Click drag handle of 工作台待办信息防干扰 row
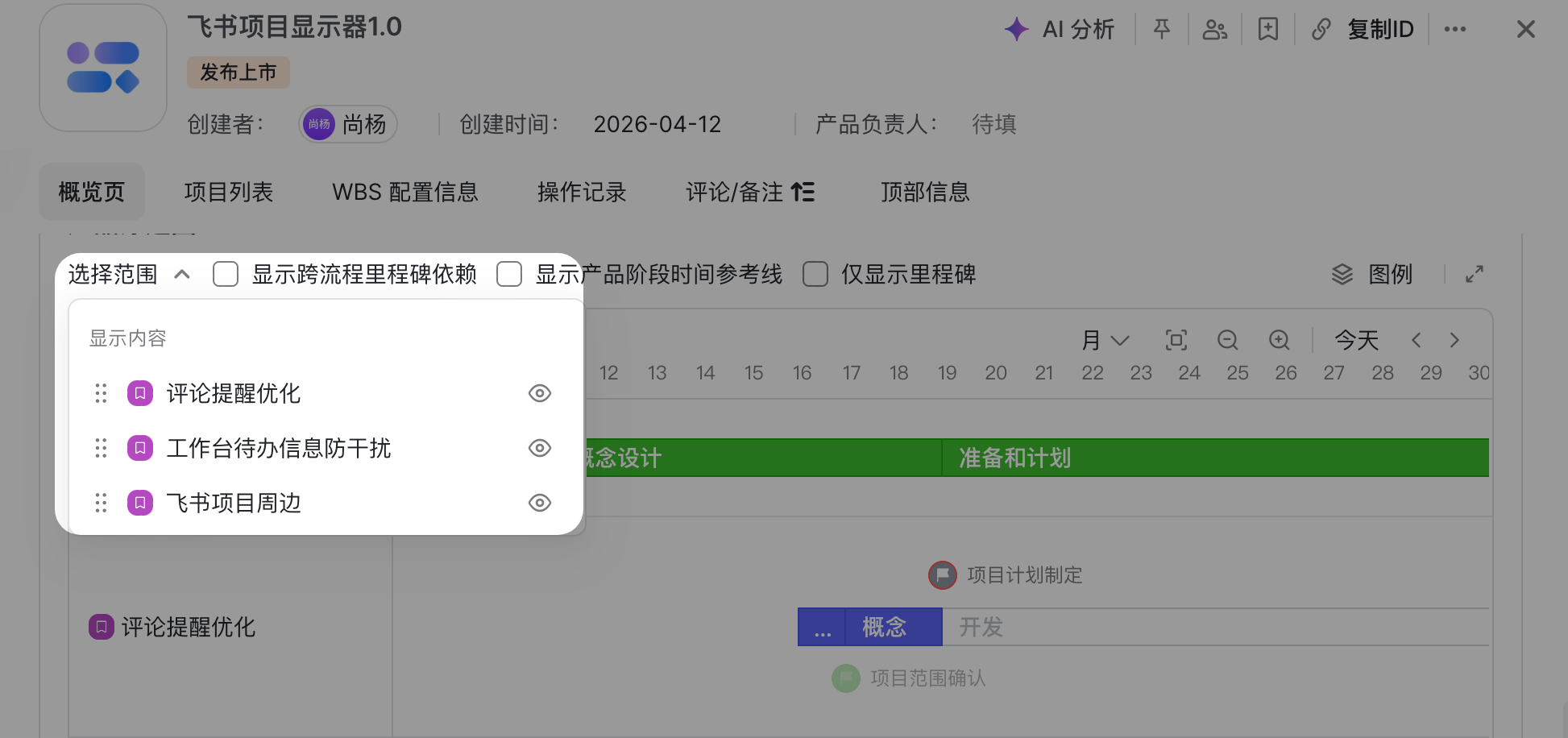Viewport: 1568px width, 738px height. coord(101,448)
